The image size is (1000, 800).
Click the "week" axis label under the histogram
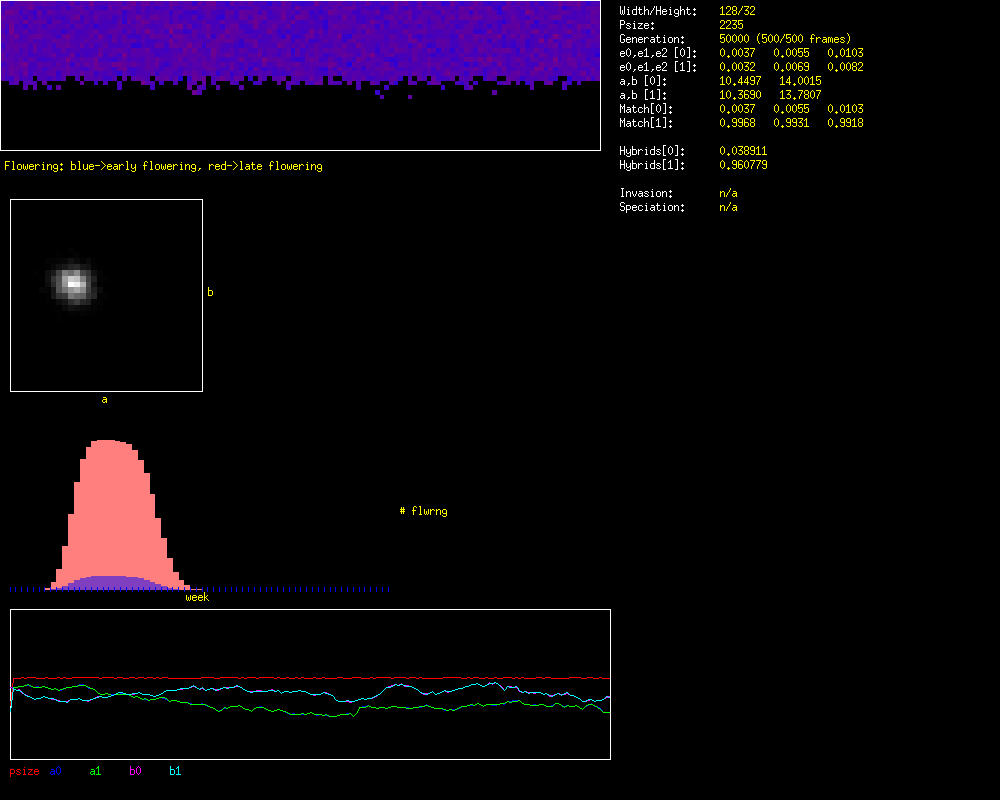197,597
